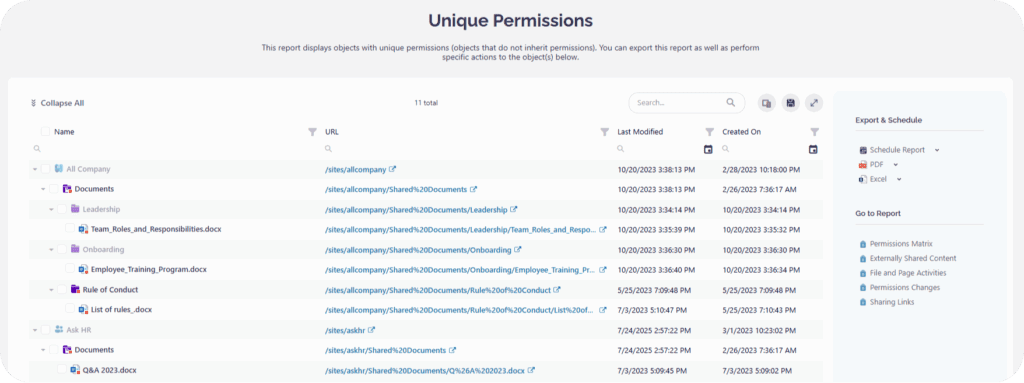Click the Leadership folder icon
This screenshot has height=383, width=1024.
tap(75, 209)
